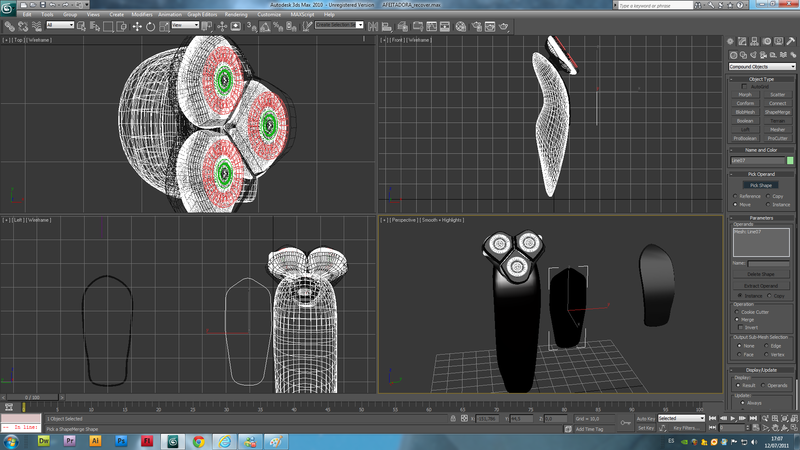Click the Unlink Selection tool
The height and width of the screenshot is (450, 800).
click(x=23, y=27)
